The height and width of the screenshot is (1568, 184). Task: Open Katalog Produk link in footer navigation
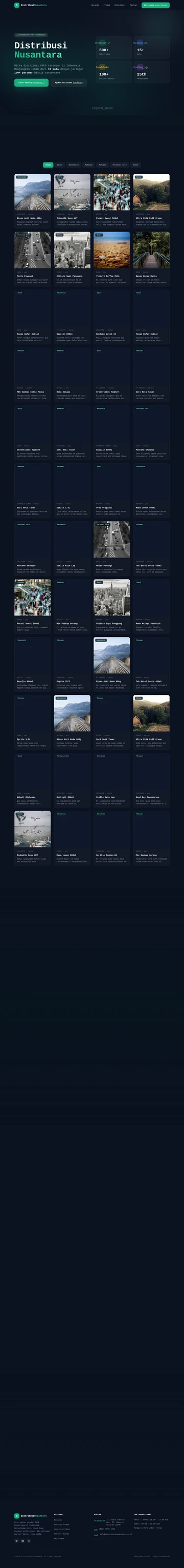click(61, 1525)
